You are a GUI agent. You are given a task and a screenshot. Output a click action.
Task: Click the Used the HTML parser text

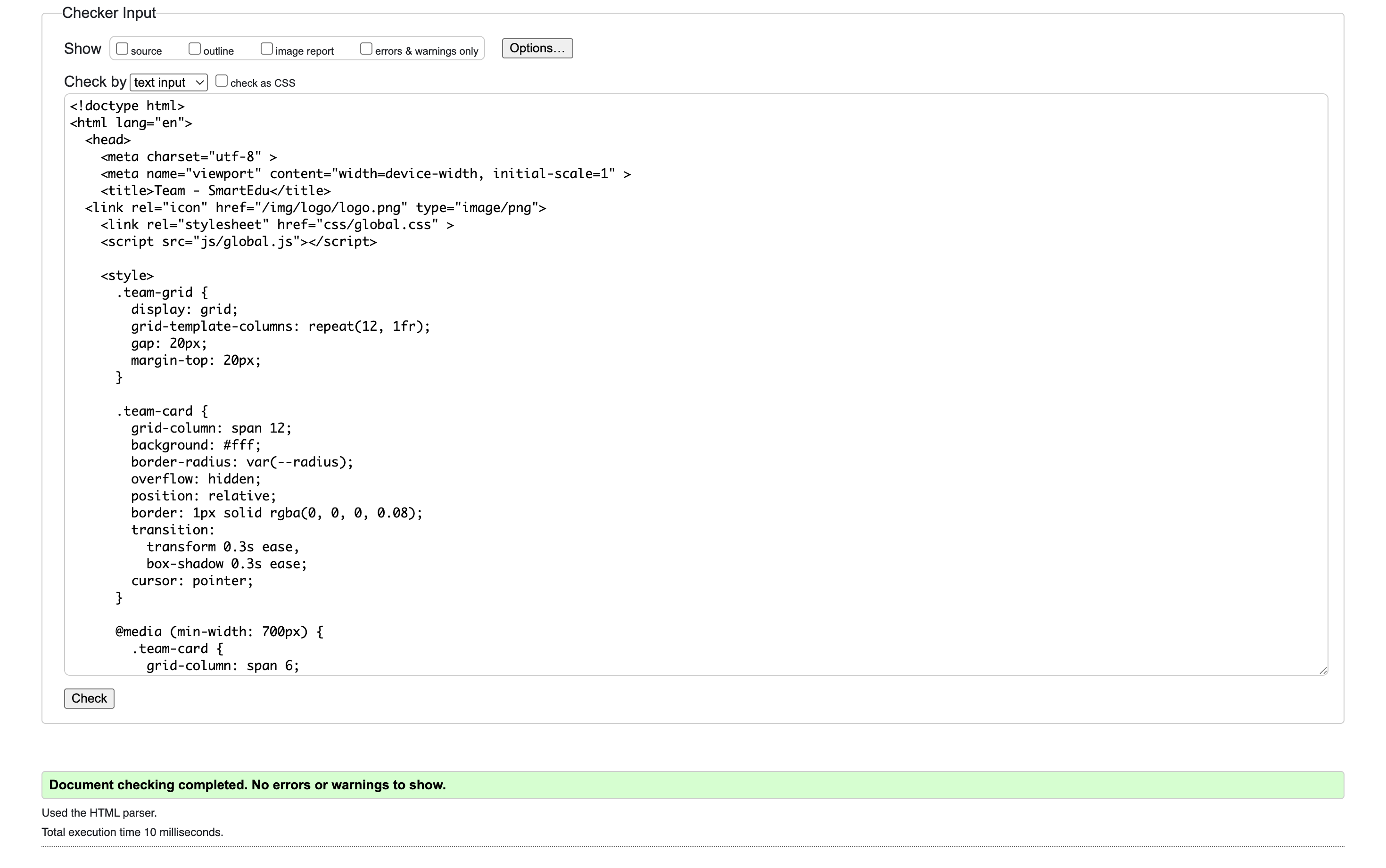99,813
